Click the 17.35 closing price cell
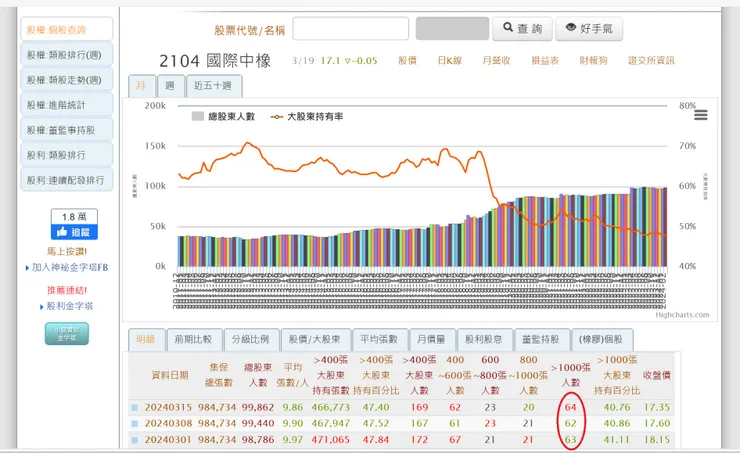Viewport: 740px width, 453px height. pyautogui.click(x=657, y=408)
